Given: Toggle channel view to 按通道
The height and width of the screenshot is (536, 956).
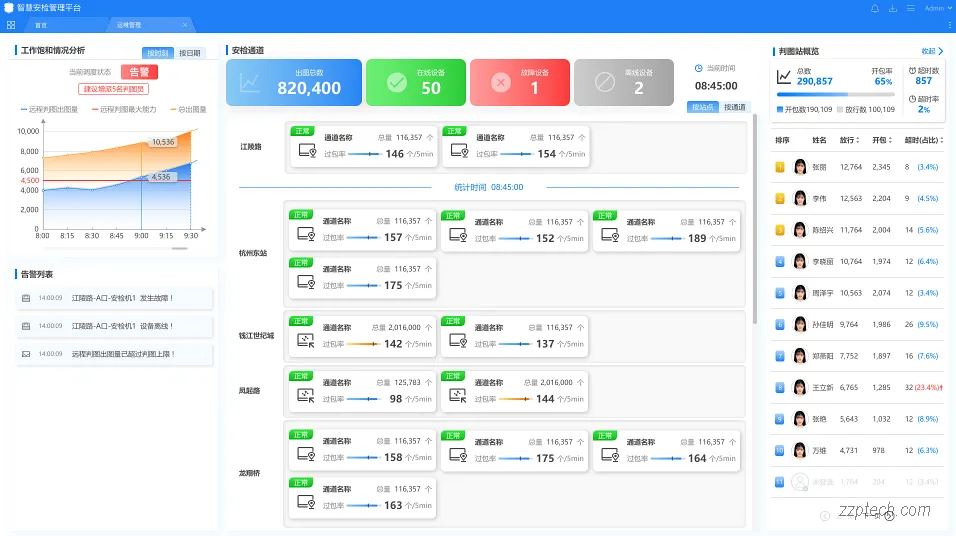Looking at the screenshot, I should [x=735, y=107].
